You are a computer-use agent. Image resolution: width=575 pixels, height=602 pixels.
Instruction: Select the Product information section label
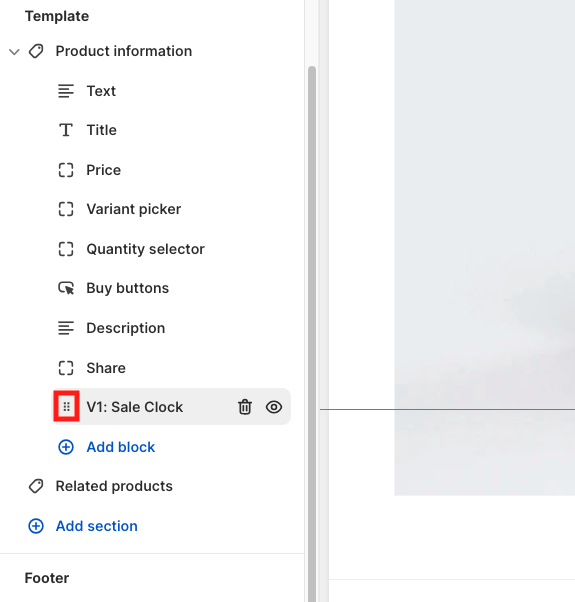click(x=124, y=51)
